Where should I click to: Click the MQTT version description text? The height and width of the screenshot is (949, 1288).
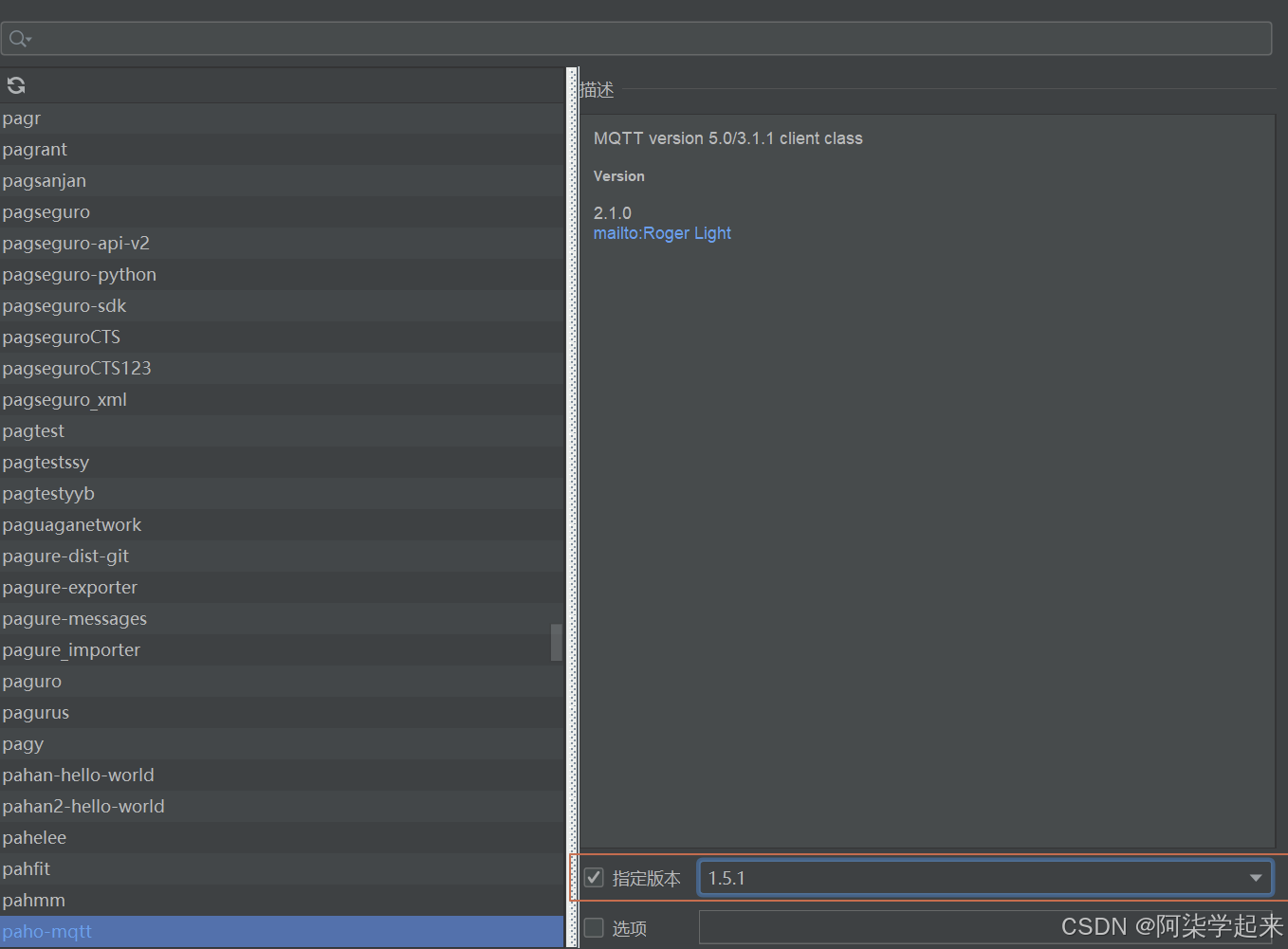pos(728,138)
